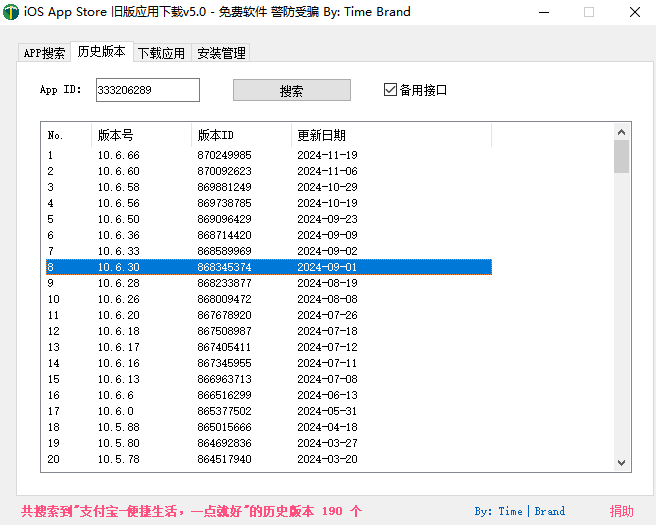Select row with version 10.6.58
This screenshot has width=656, height=525.
tap(269, 187)
